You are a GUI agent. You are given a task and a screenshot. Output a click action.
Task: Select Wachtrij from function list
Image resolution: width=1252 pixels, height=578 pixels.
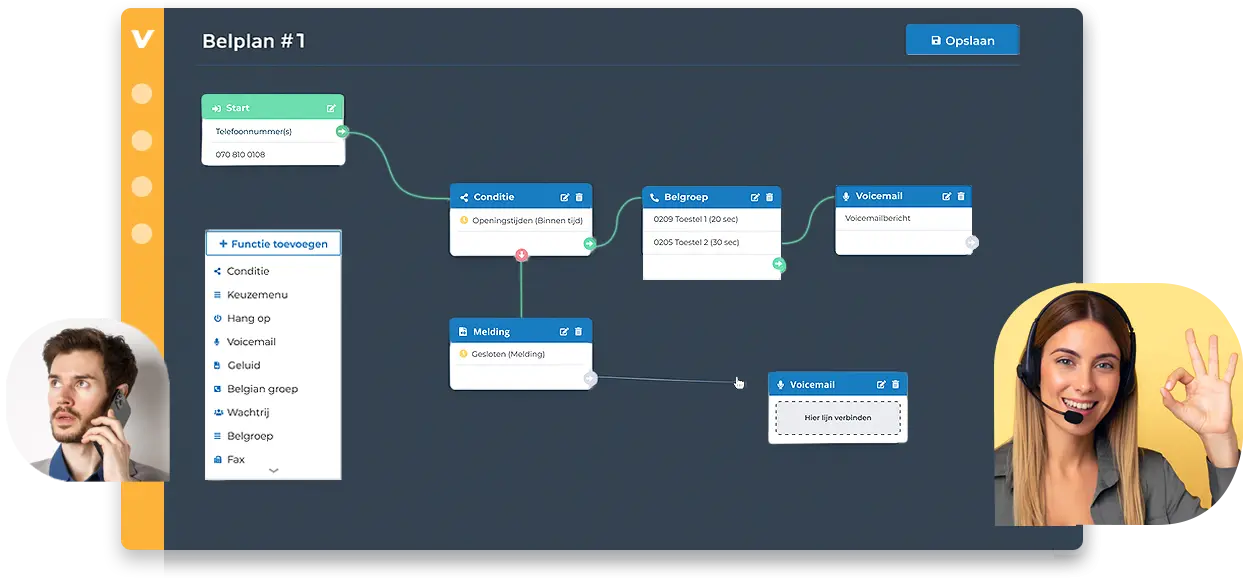(x=248, y=412)
